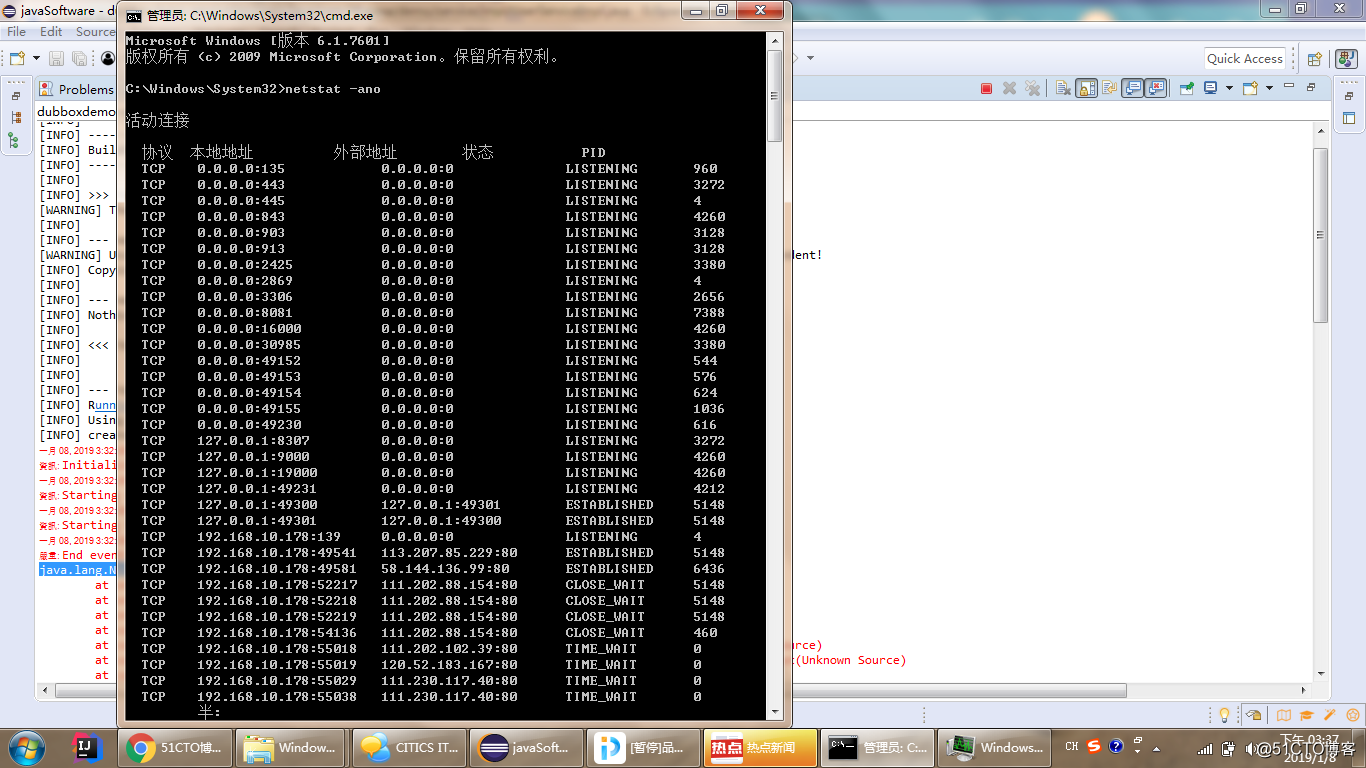Toggle Word Wrap in console toolbar
Screen dimensions: 1366x768
point(1109,88)
